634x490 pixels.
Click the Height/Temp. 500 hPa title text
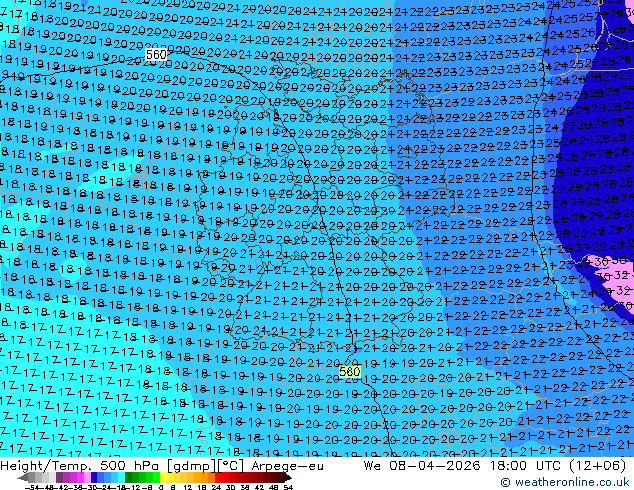(x=81, y=466)
